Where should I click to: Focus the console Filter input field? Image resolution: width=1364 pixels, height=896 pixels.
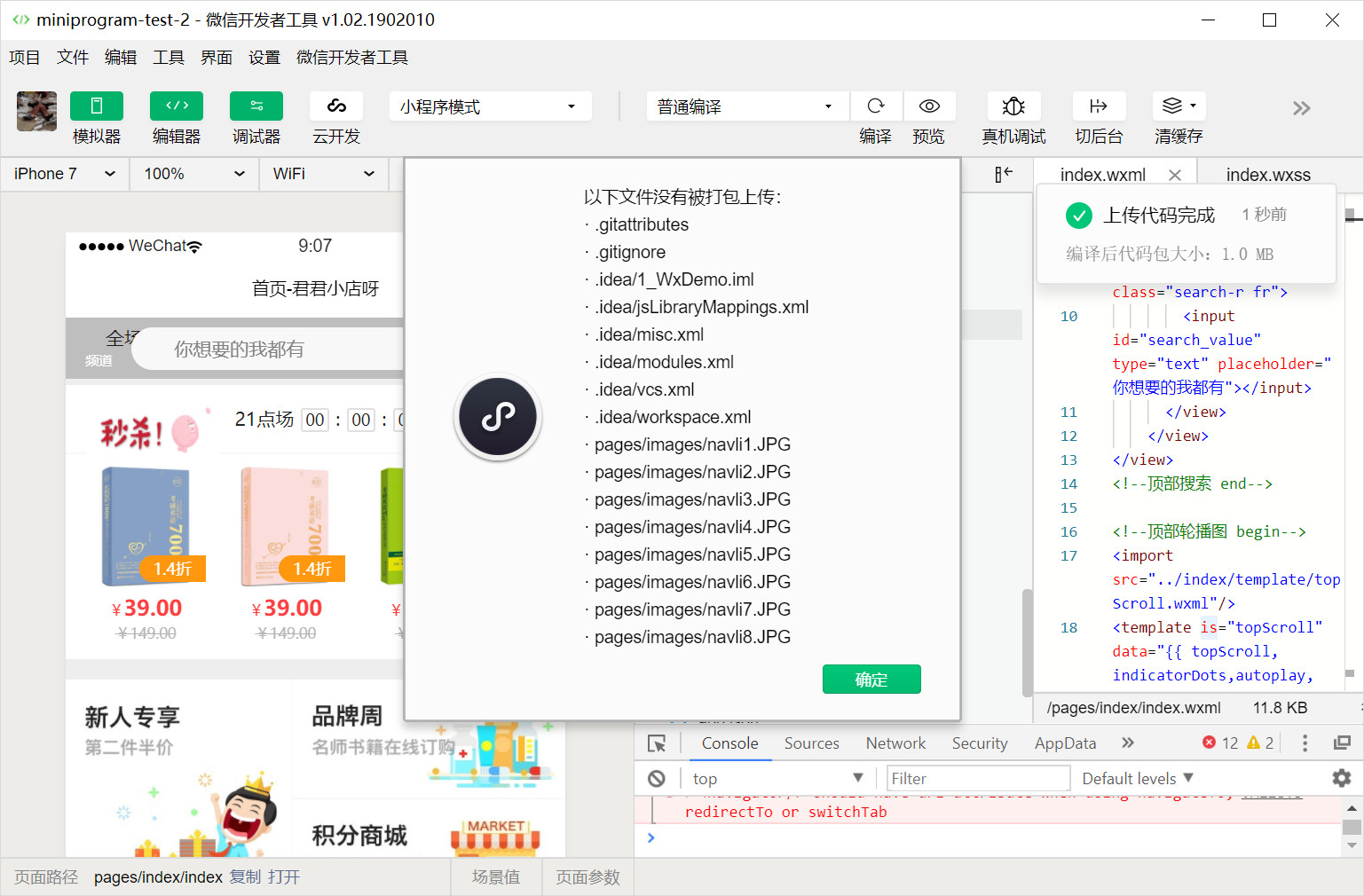point(978,779)
